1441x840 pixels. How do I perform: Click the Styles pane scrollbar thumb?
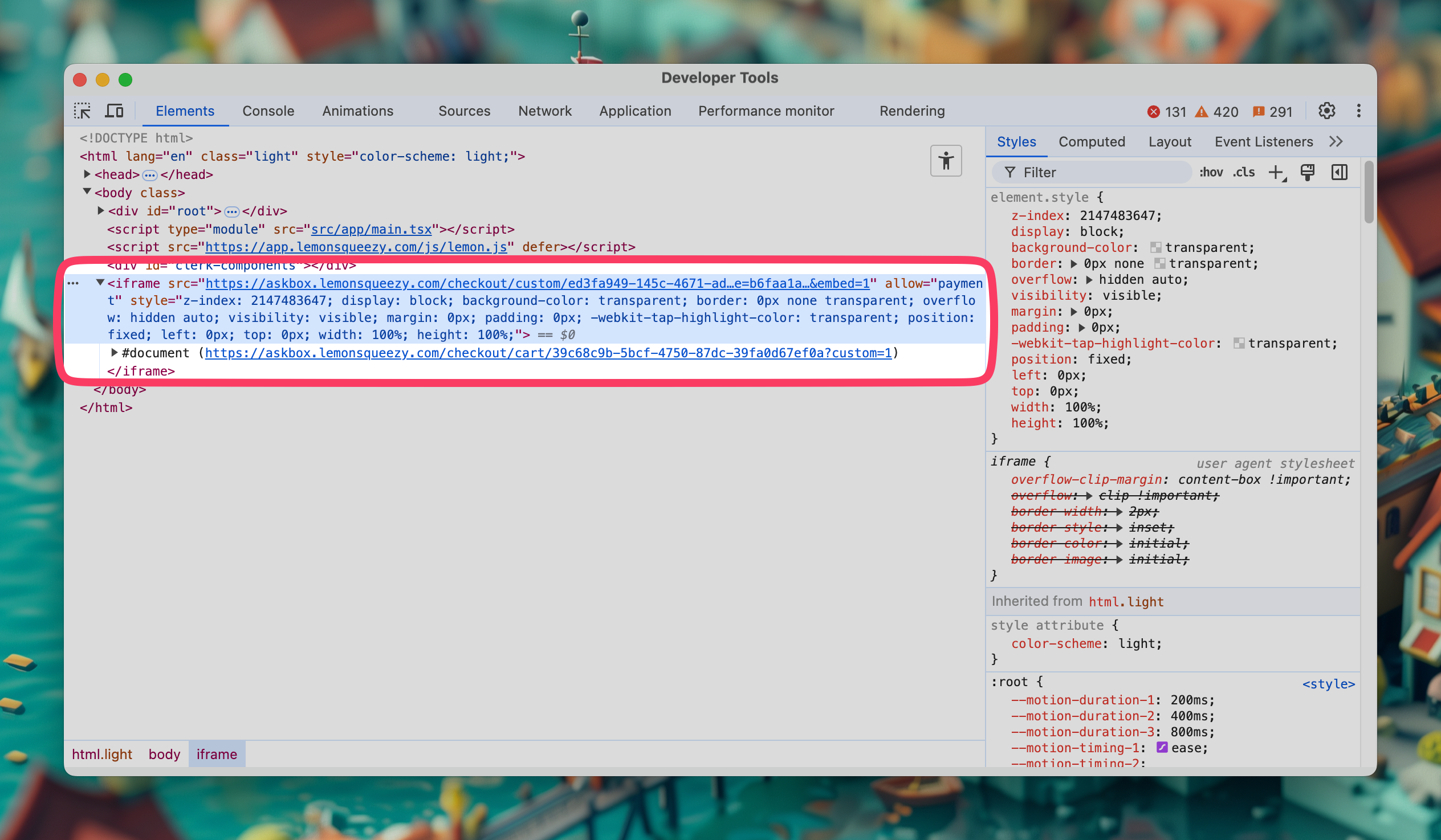(x=1369, y=193)
